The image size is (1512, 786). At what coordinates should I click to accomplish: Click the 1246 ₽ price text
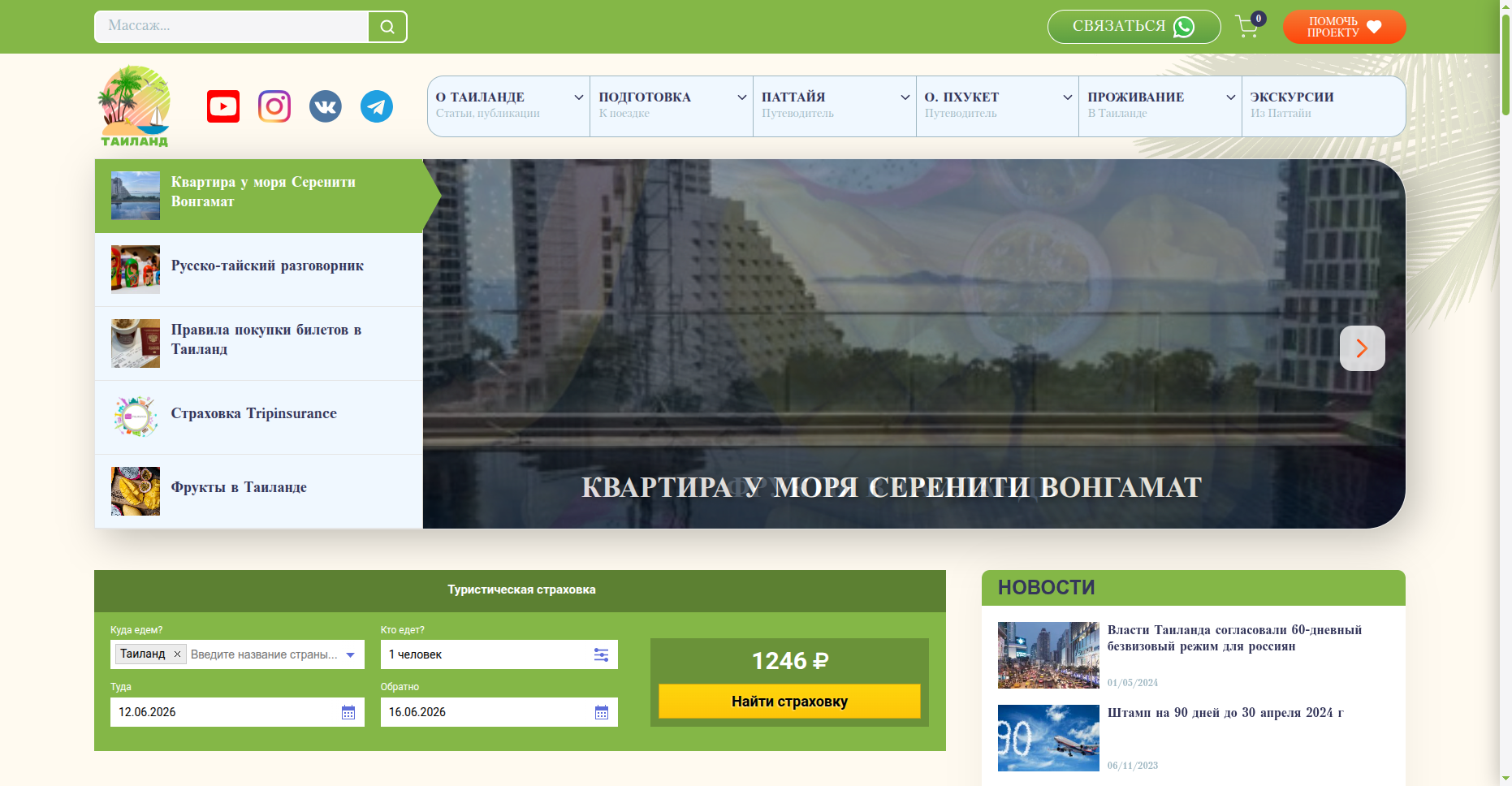click(x=789, y=661)
